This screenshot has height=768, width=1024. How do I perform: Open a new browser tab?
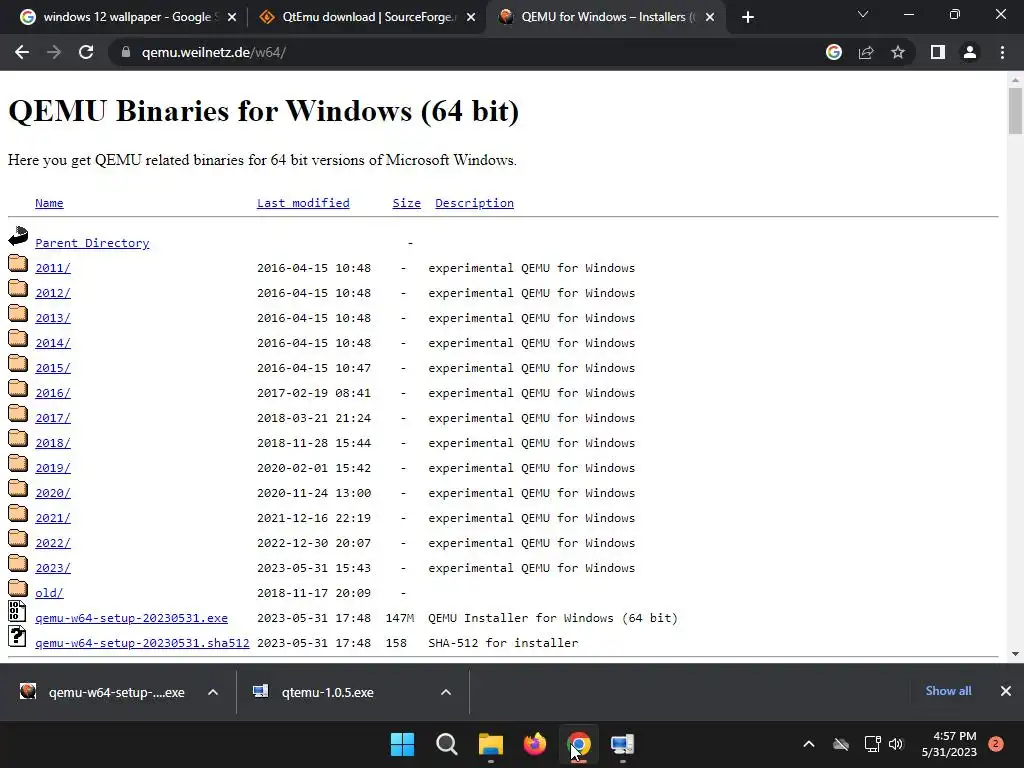tap(748, 17)
